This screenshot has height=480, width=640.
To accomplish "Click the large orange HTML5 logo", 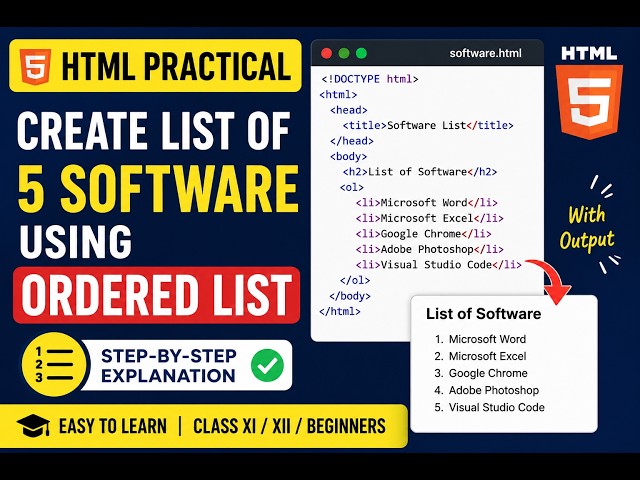I will point(589,101).
